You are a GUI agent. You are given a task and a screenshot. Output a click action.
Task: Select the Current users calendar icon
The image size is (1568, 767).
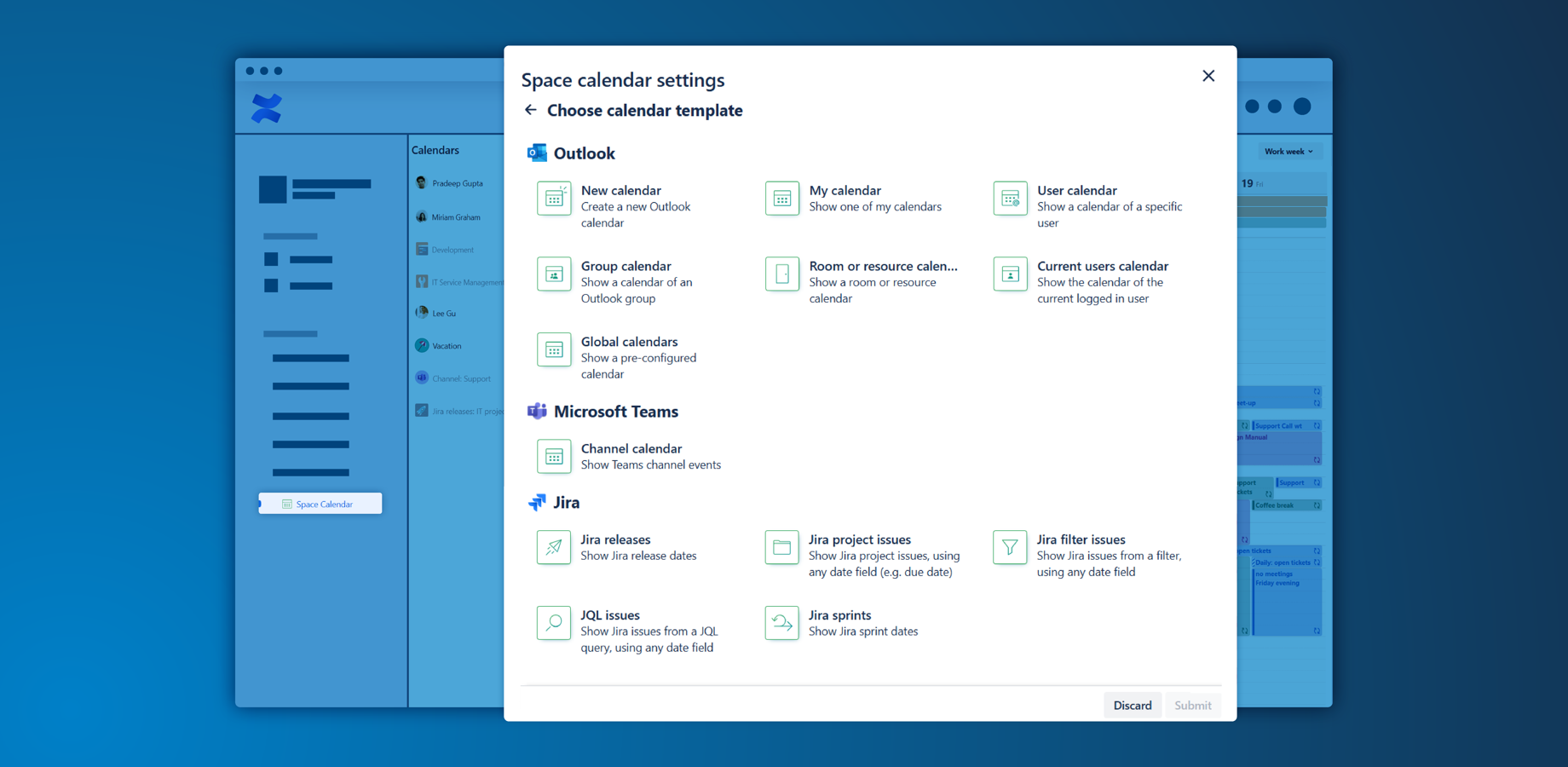[x=1010, y=274]
